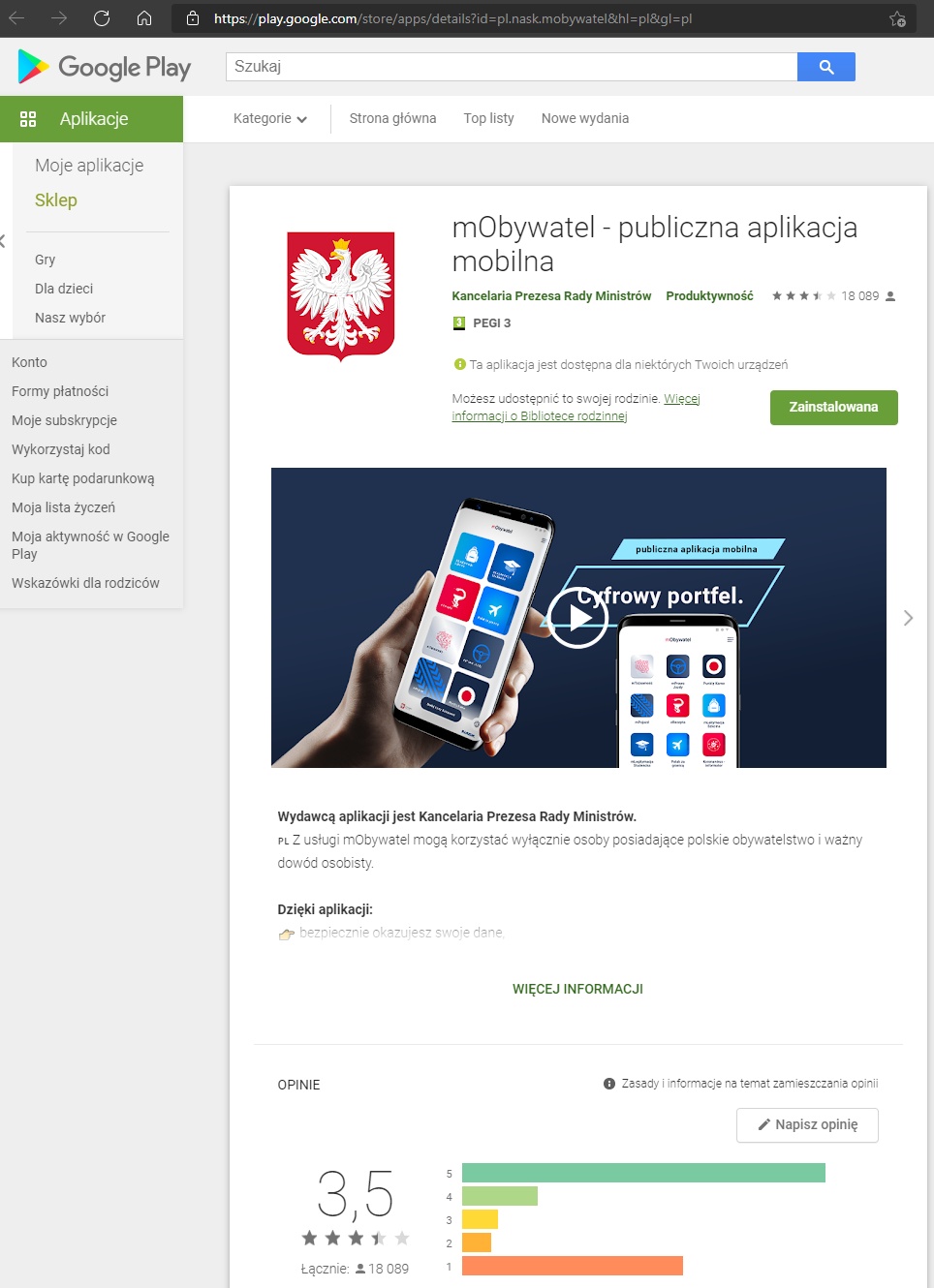This screenshot has width=934, height=1288.
Task: Click the blue search magnifier button
Action: click(x=825, y=67)
